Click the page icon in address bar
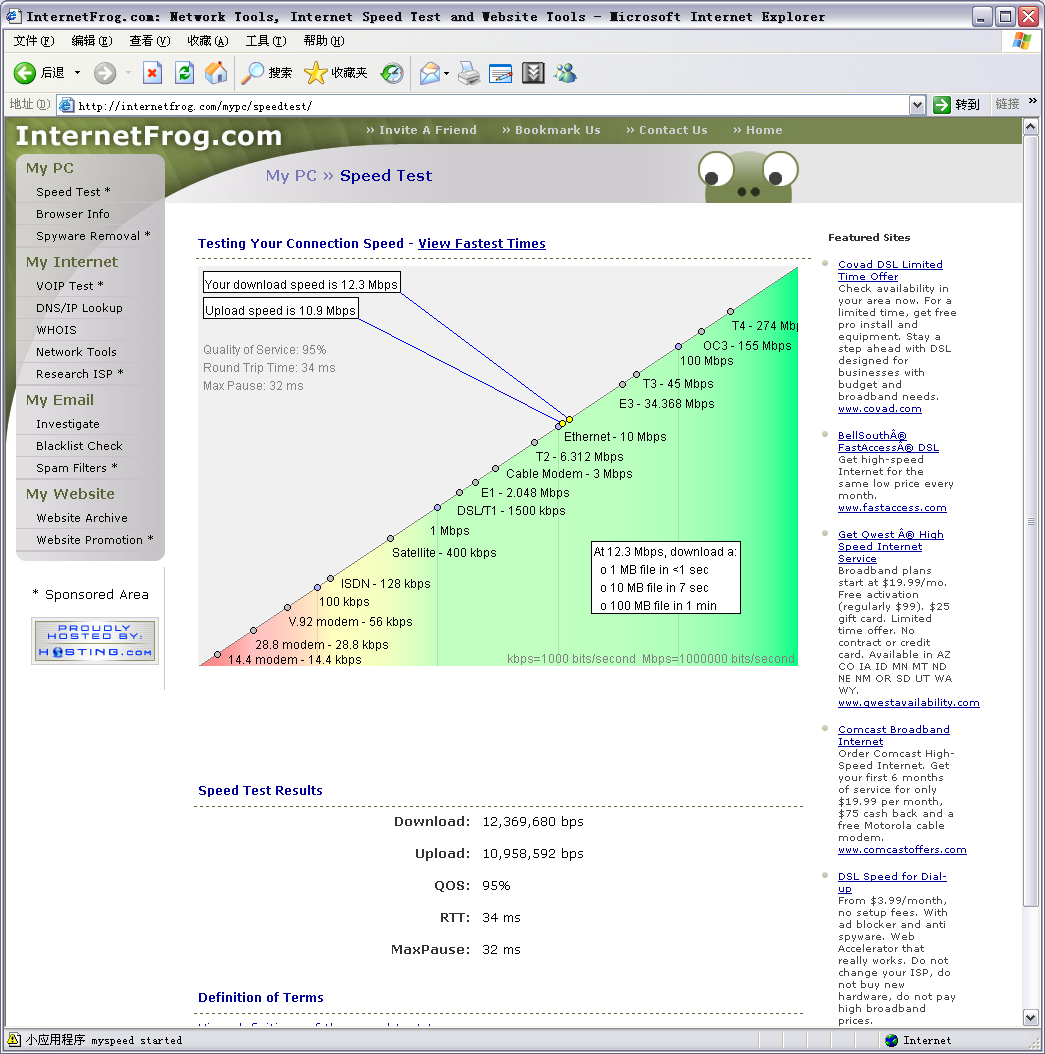Viewport: 1045px width, 1054px height. 66,105
